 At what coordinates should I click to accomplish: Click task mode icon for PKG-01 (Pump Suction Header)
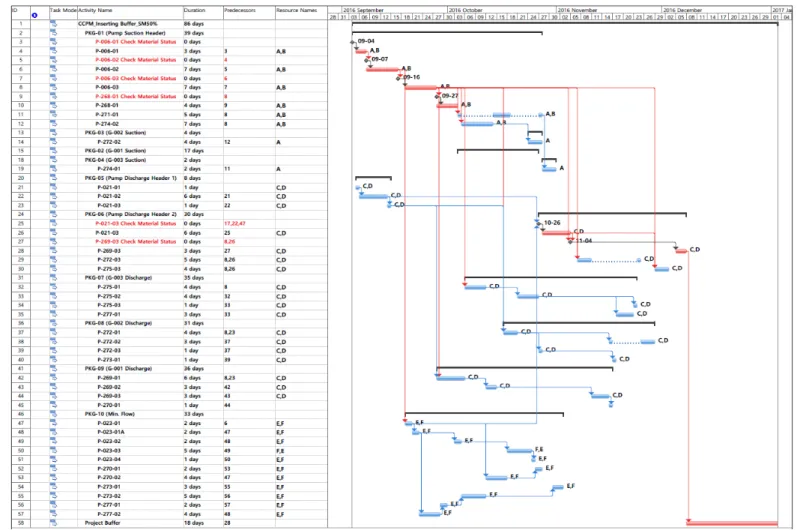pos(54,33)
